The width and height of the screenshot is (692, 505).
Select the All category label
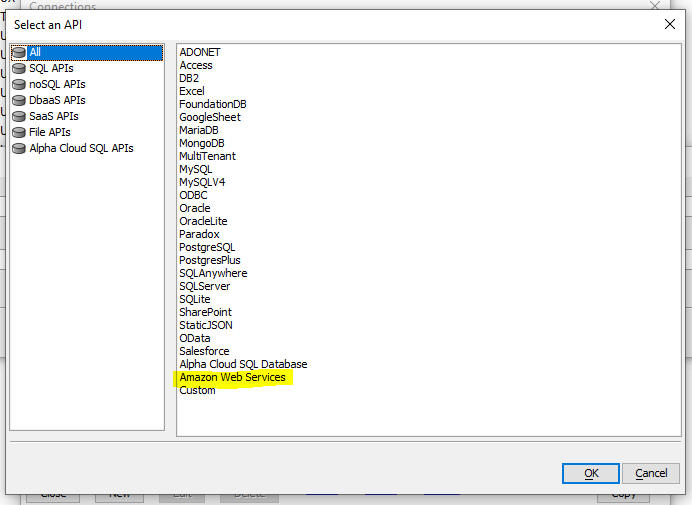tap(35, 53)
